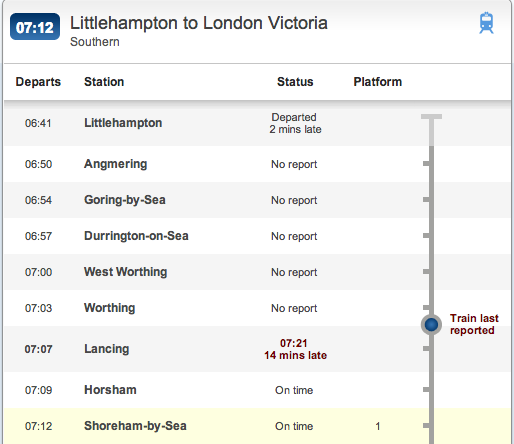Click the blue train icon
The width and height of the screenshot is (514, 444).
coord(486,23)
